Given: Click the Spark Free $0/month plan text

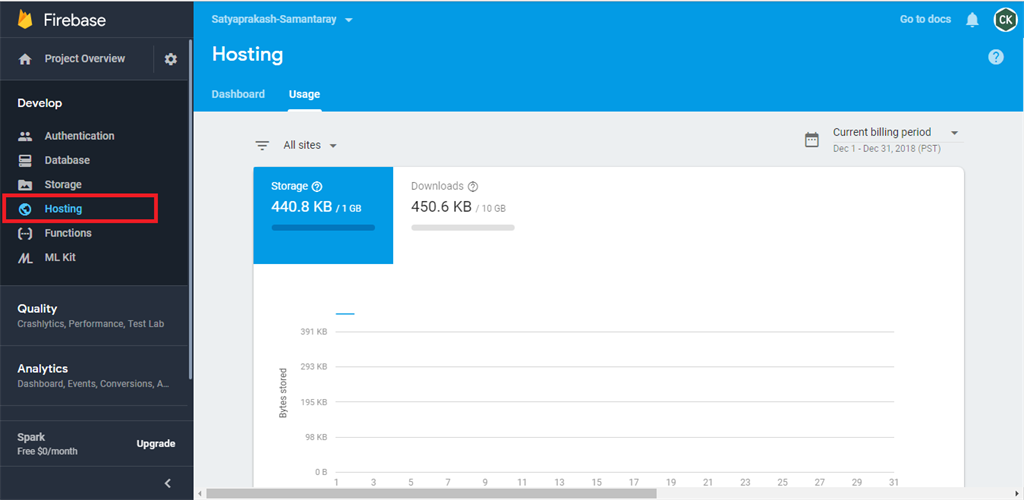Looking at the screenshot, I should coord(48,444).
